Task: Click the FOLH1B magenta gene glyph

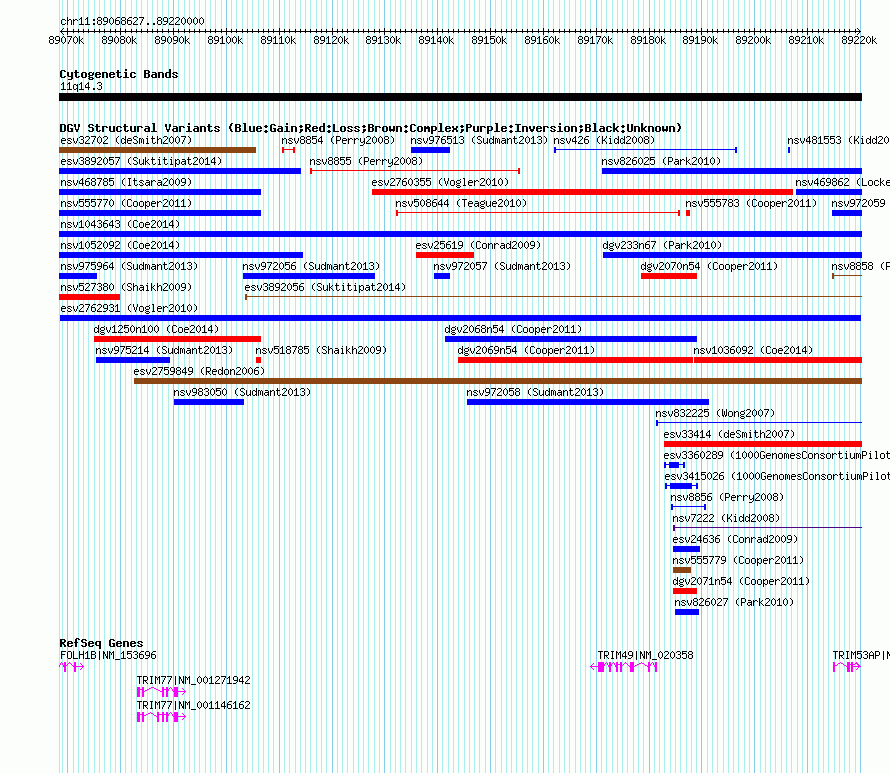Action: (72, 667)
